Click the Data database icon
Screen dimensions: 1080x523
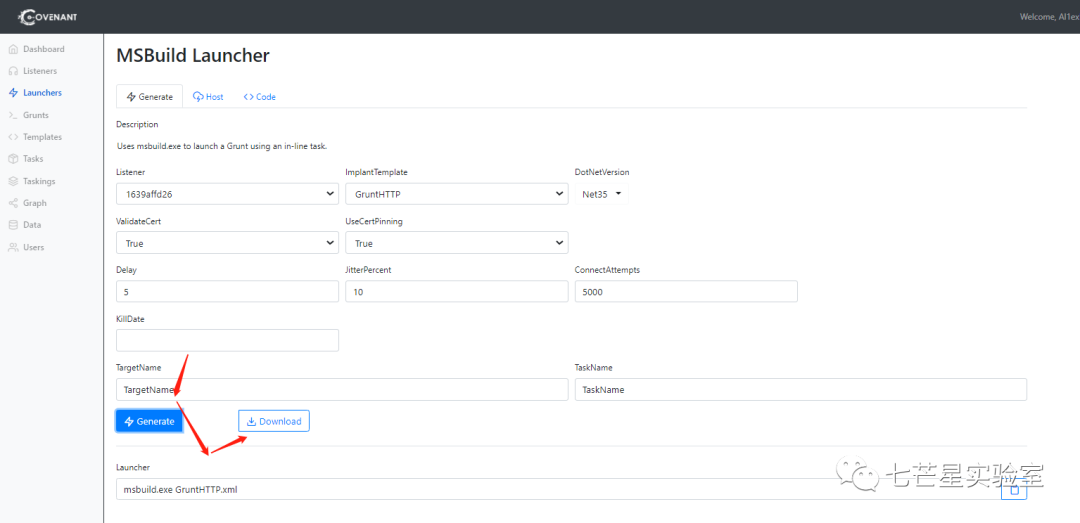point(13,225)
